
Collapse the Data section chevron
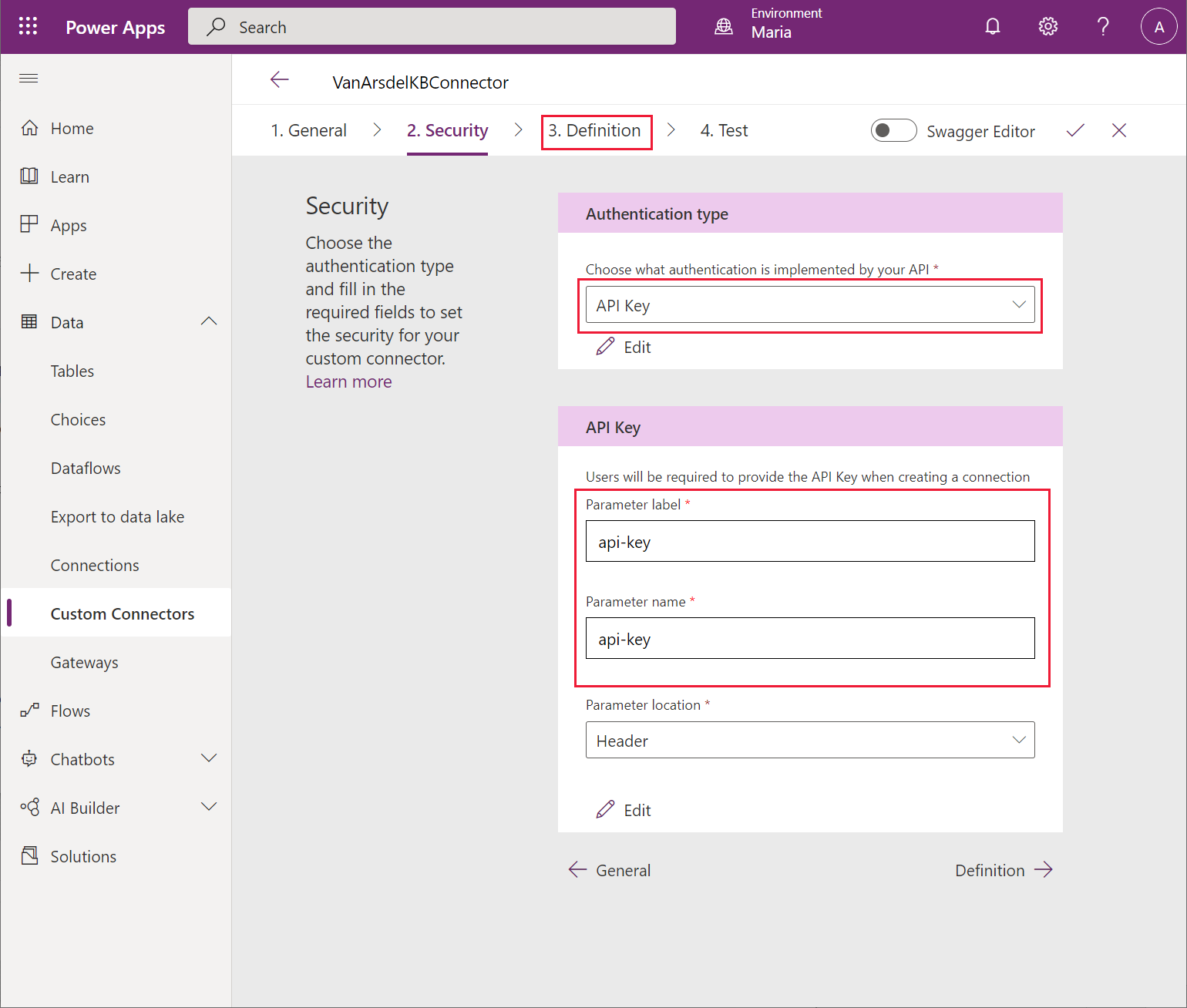209,322
